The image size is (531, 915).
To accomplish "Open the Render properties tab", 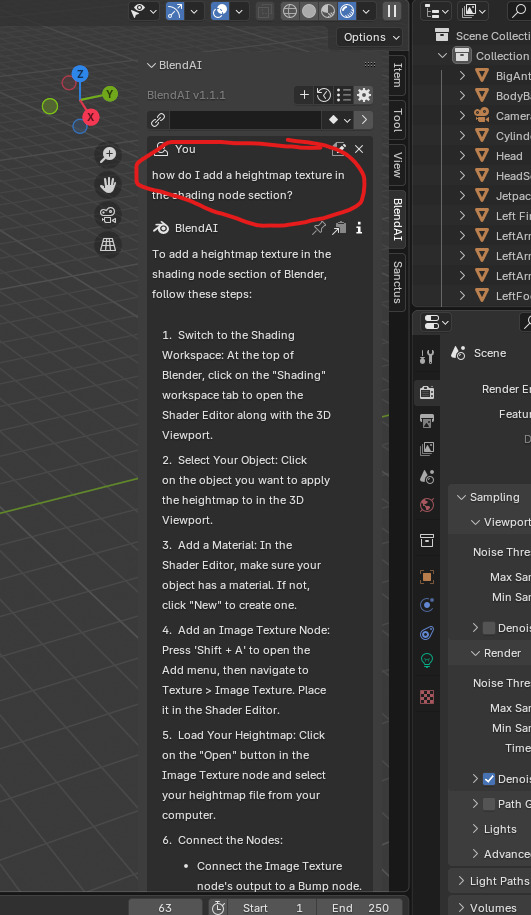I will (x=427, y=392).
